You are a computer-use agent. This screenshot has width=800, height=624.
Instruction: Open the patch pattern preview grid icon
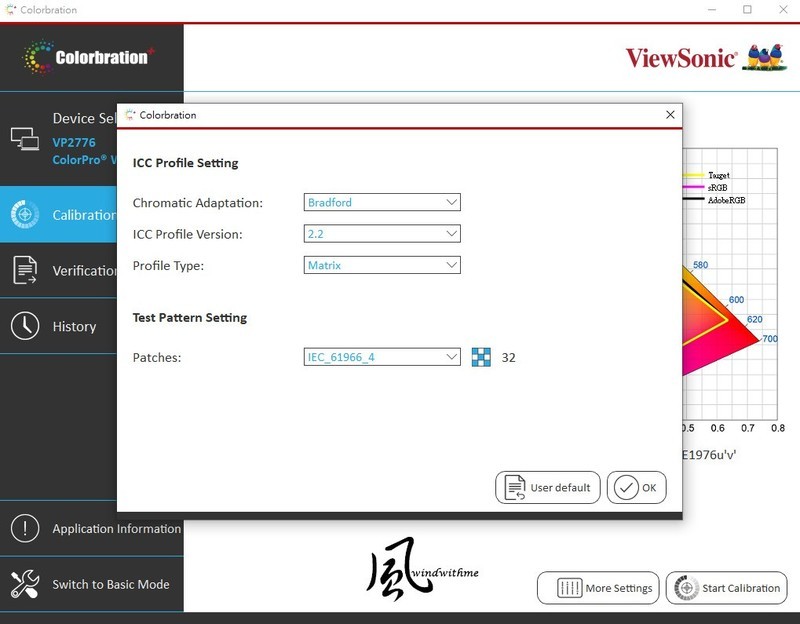pyautogui.click(x=483, y=356)
